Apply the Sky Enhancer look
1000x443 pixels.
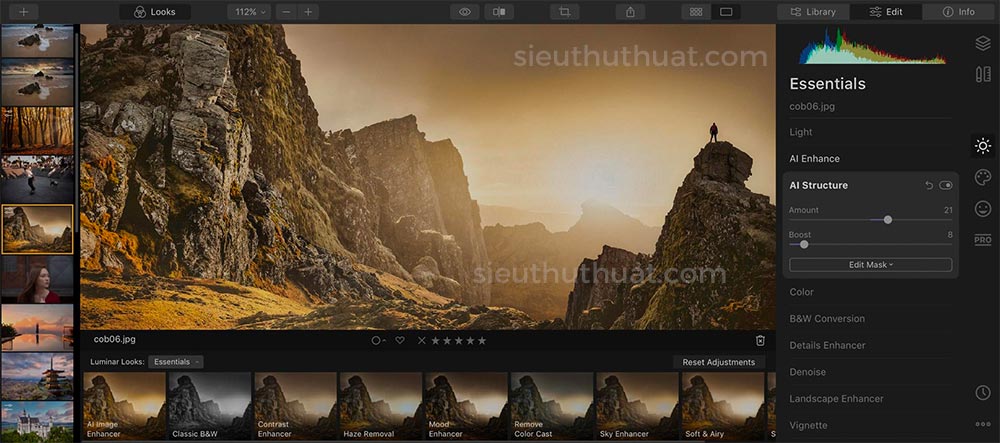point(637,406)
